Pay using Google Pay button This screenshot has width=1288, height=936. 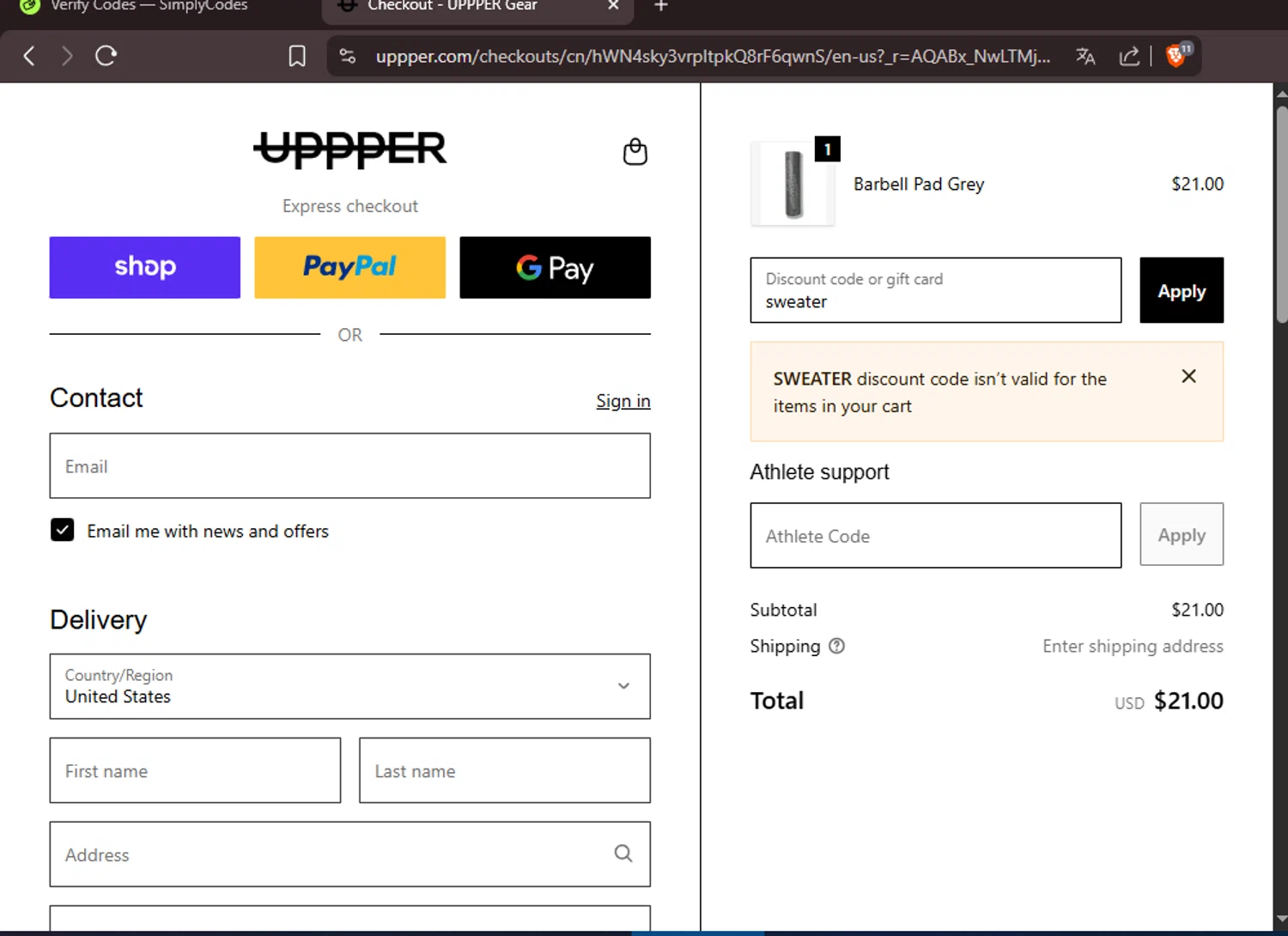[x=556, y=268]
